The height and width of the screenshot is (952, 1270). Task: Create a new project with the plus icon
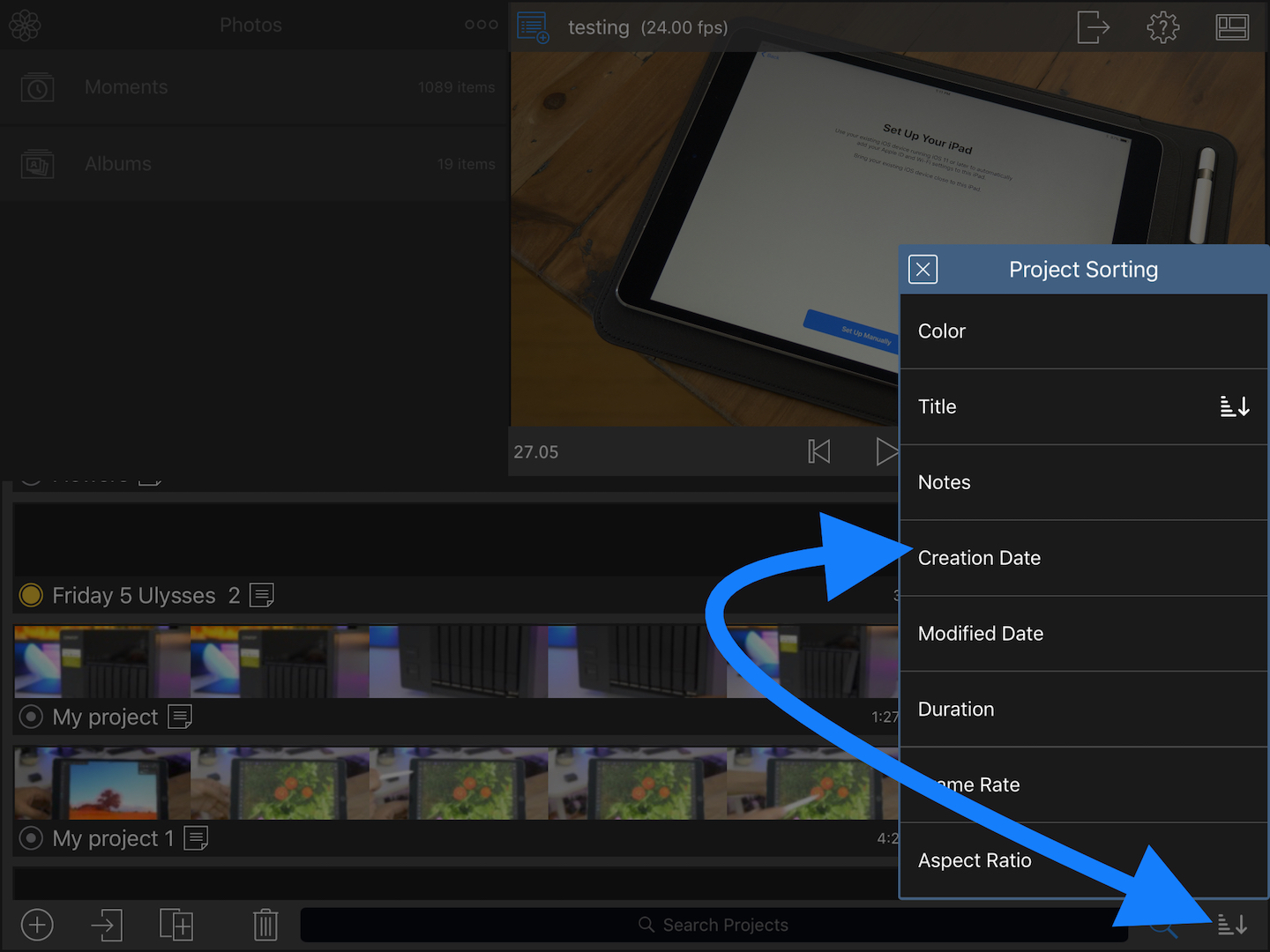(x=37, y=925)
